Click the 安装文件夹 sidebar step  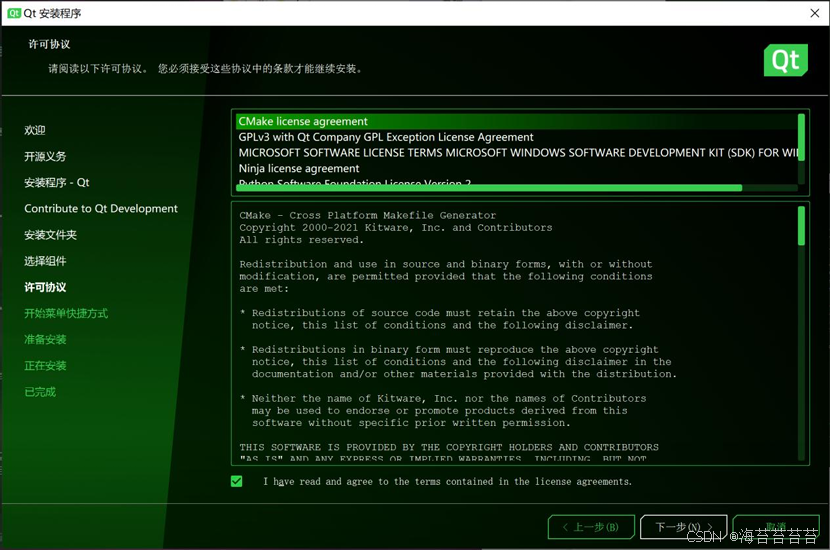coord(50,234)
